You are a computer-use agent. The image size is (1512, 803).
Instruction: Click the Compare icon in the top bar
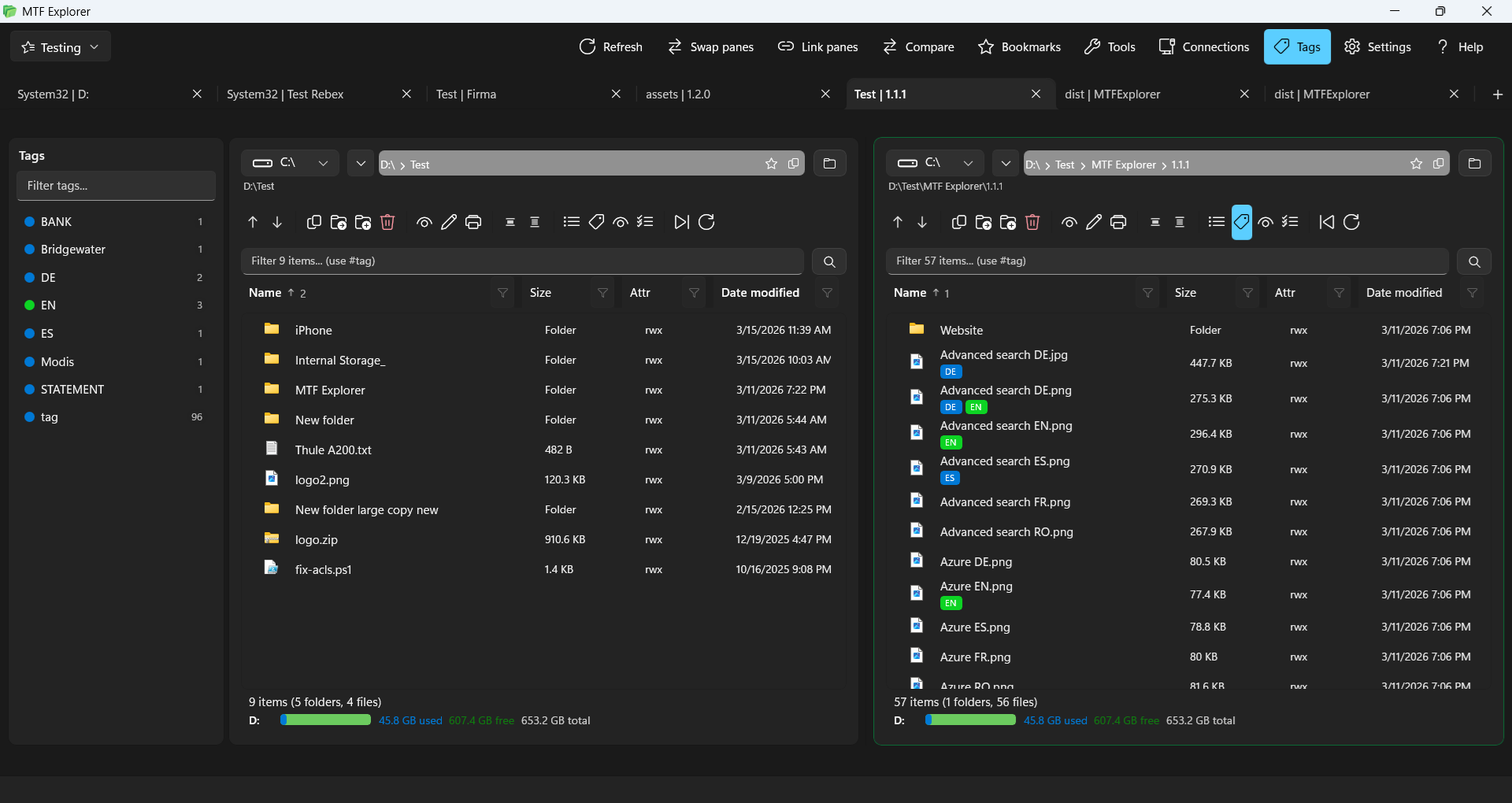coord(891,46)
